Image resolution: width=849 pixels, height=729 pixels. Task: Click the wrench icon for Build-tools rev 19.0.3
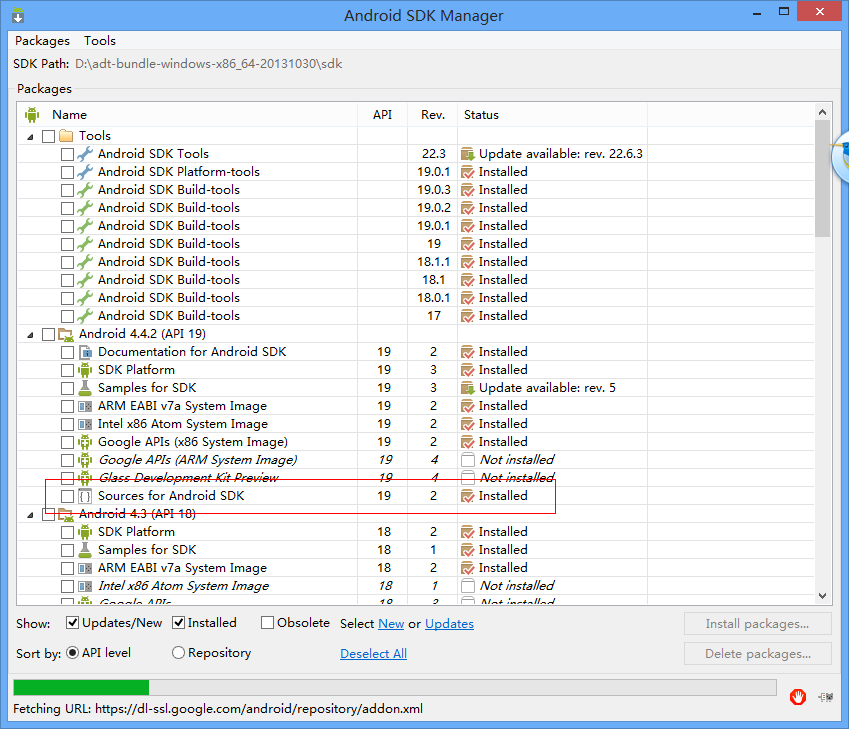point(84,190)
